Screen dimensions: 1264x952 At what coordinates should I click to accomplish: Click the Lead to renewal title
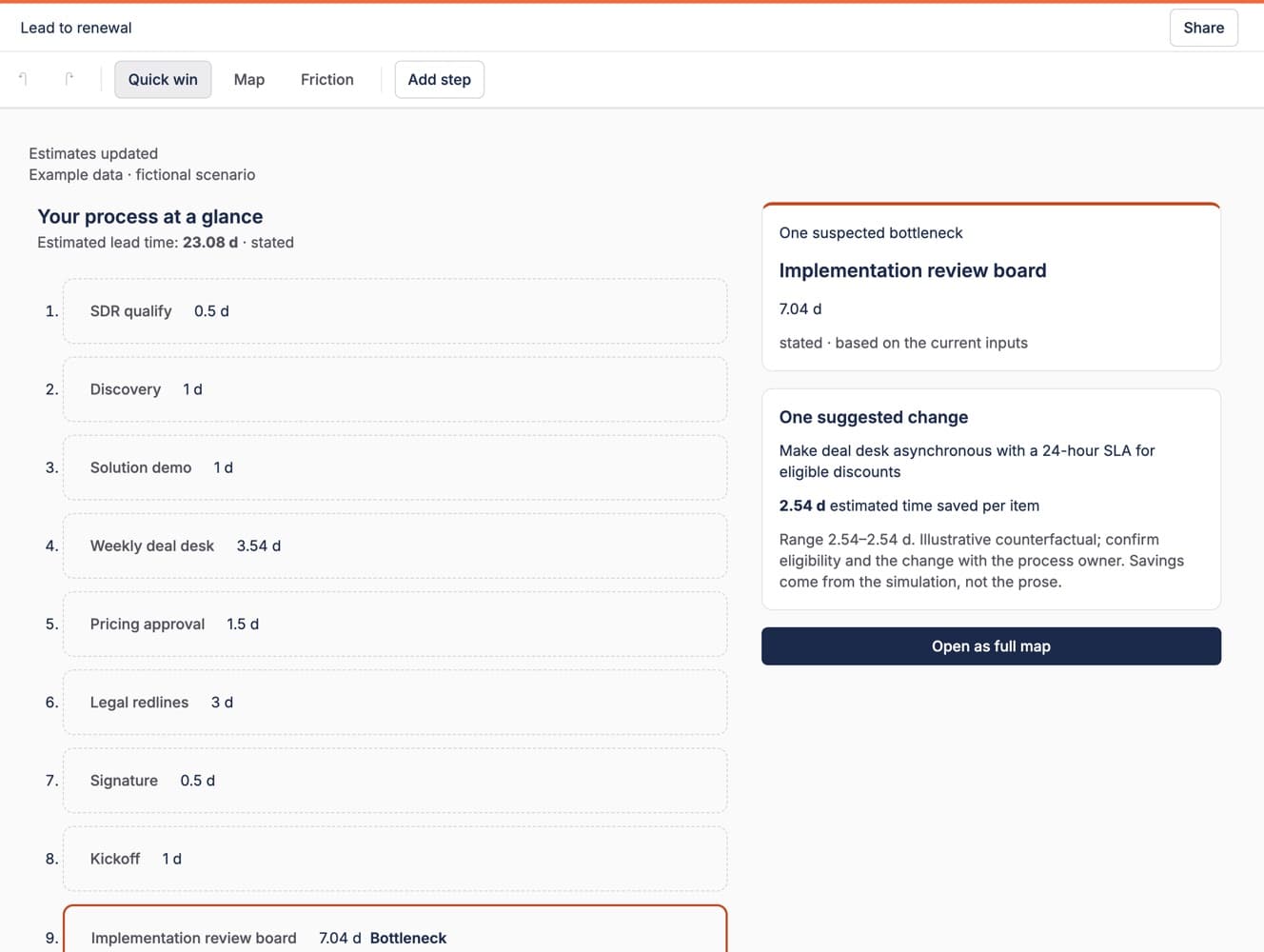pos(76,28)
